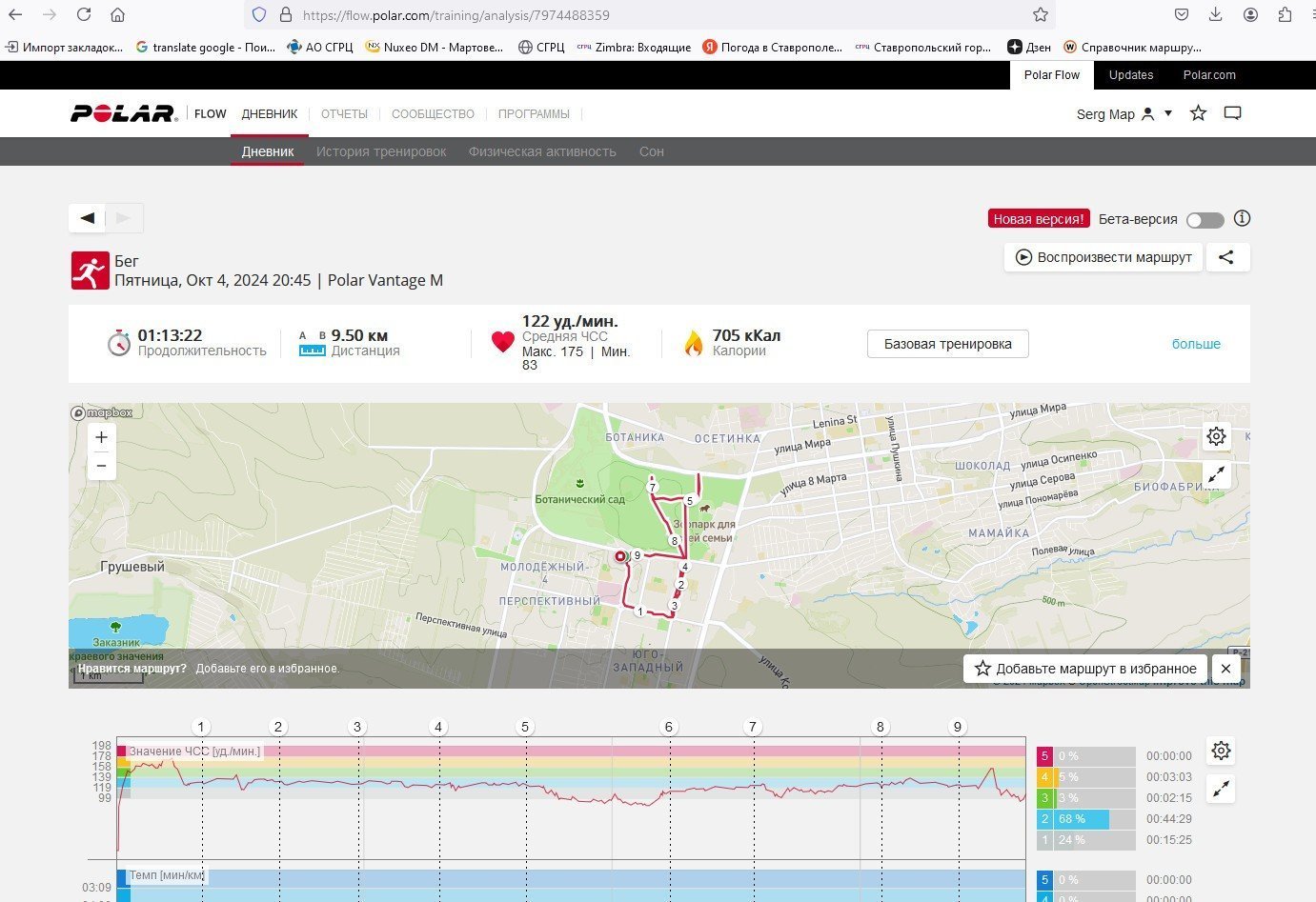The height and width of the screenshot is (902, 1316).
Task: Open the notifications message icon
Action: pyautogui.click(x=1232, y=113)
